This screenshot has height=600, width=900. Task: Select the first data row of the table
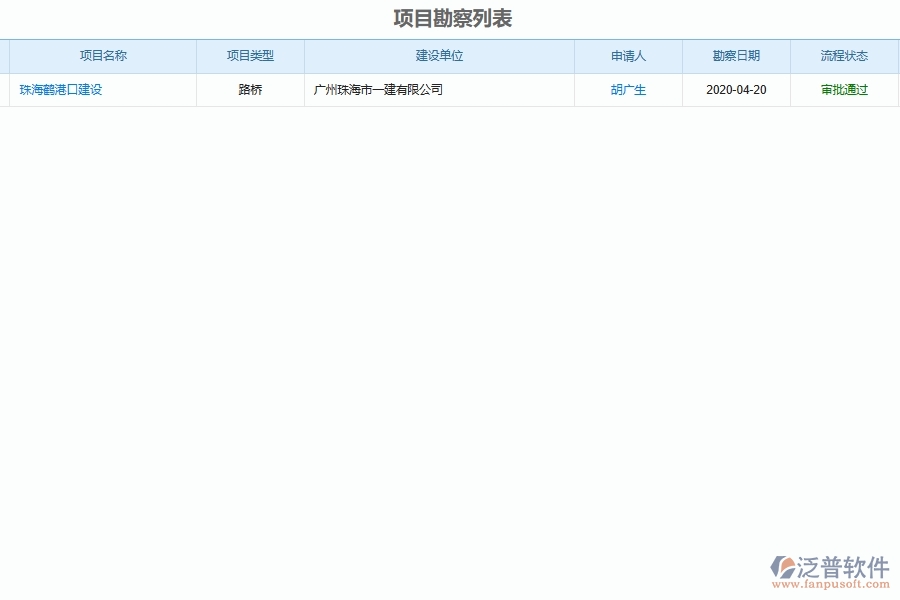click(450, 90)
